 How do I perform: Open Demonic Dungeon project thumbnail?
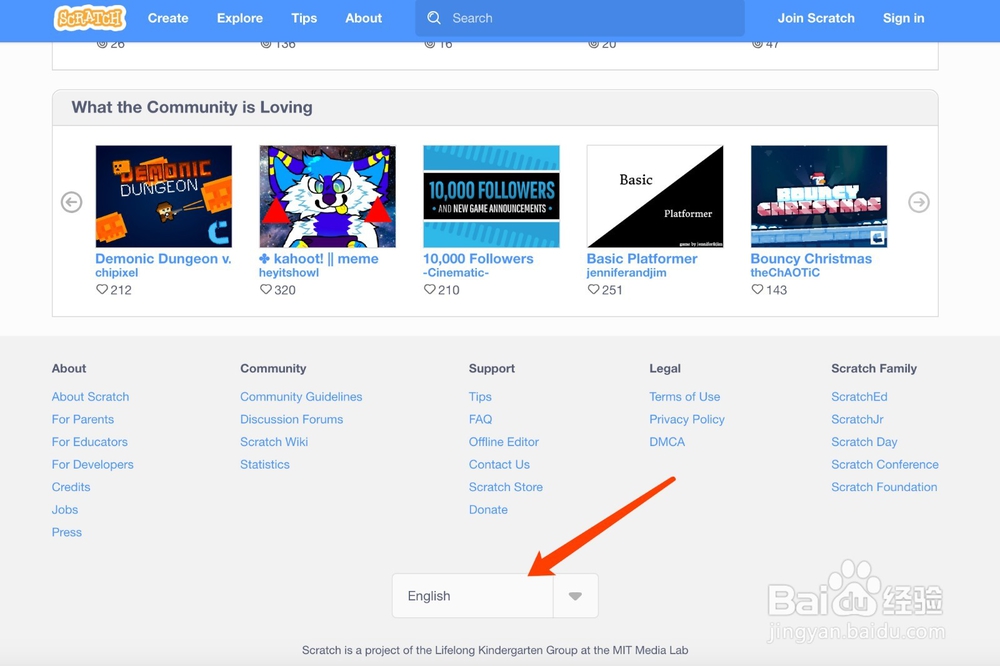(164, 196)
